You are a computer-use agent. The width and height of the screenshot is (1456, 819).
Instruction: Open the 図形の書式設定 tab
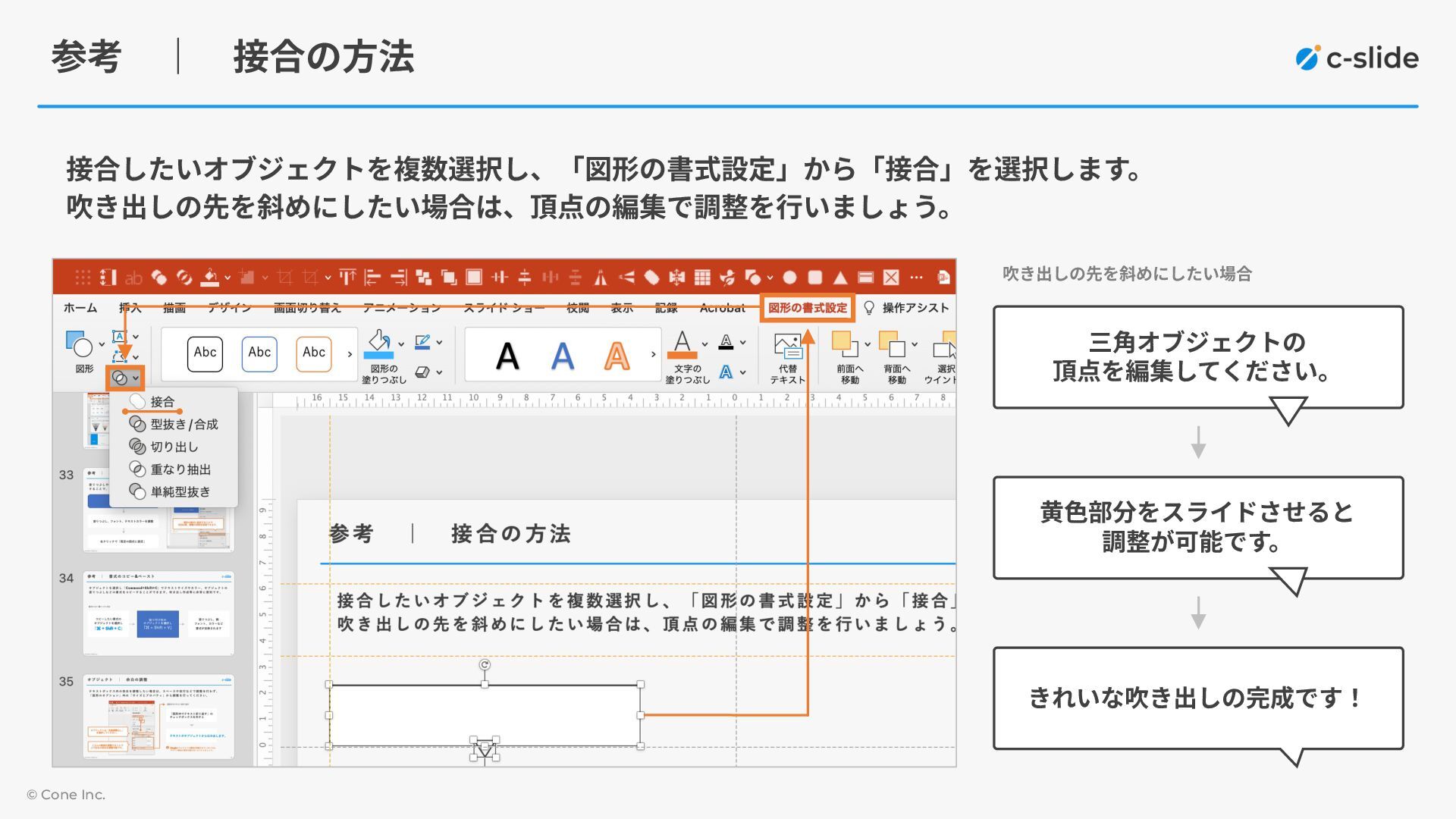pyautogui.click(x=807, y=308)
